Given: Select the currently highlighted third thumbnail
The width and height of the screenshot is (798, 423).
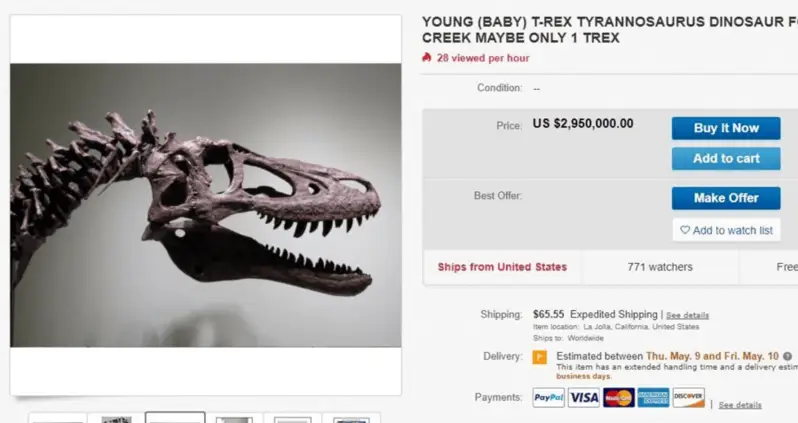Looking at the screenshot, I should [175, 418].
